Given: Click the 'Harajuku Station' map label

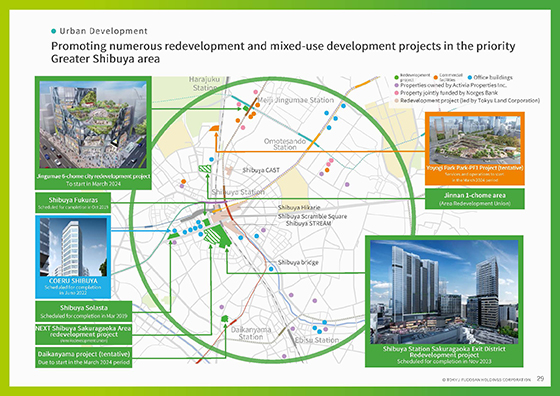Looking at the screenshot, I should (205, 83).
